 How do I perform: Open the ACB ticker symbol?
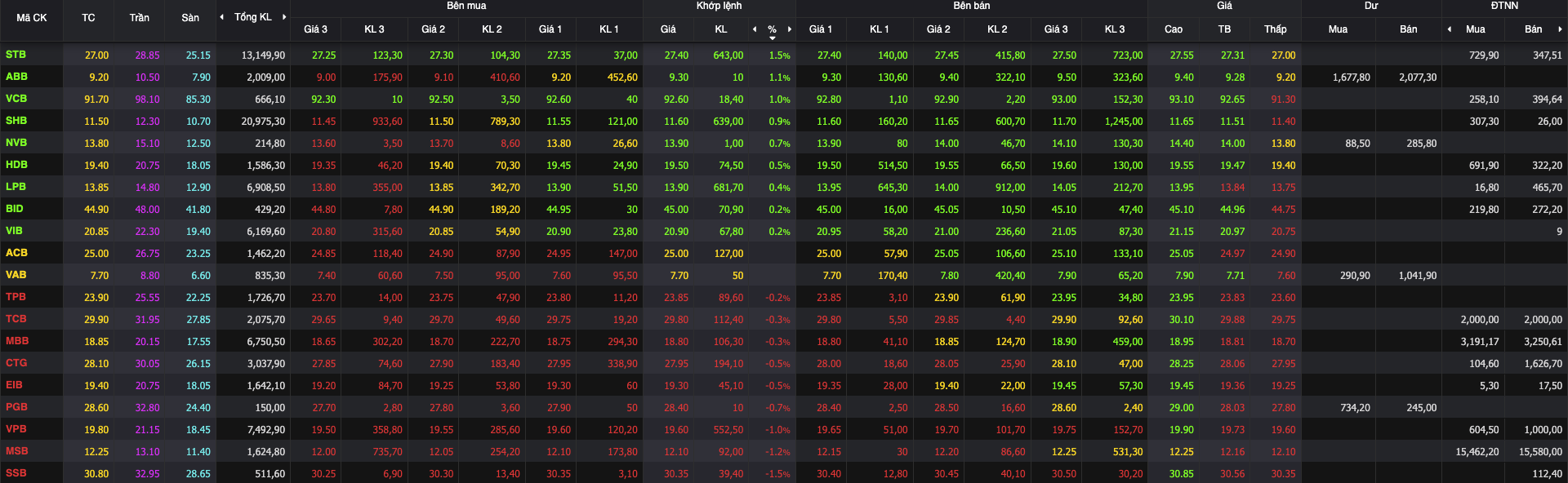[16, 253]
